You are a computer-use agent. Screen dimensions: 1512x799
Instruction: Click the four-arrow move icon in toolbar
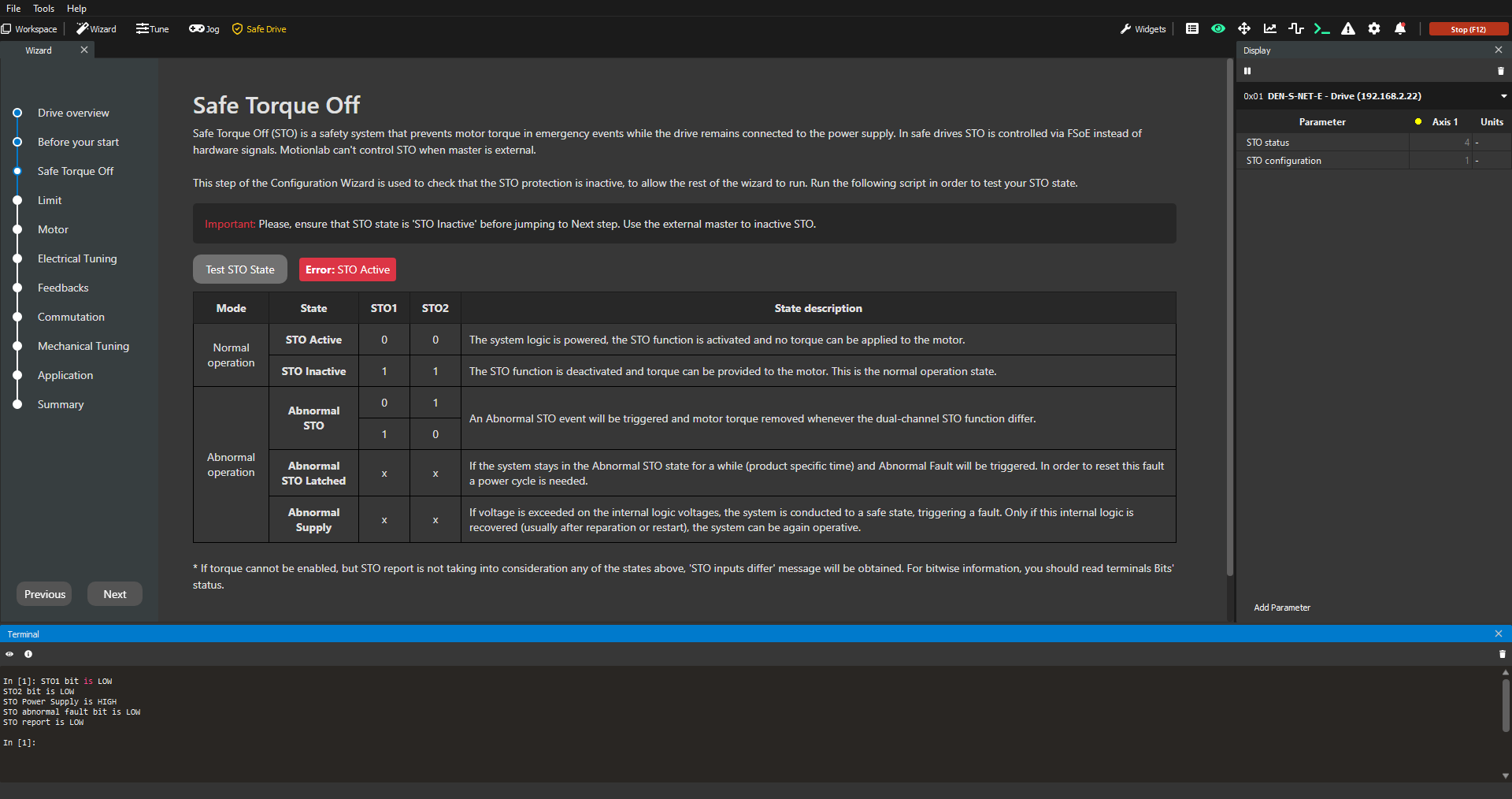pos(1244,29)
